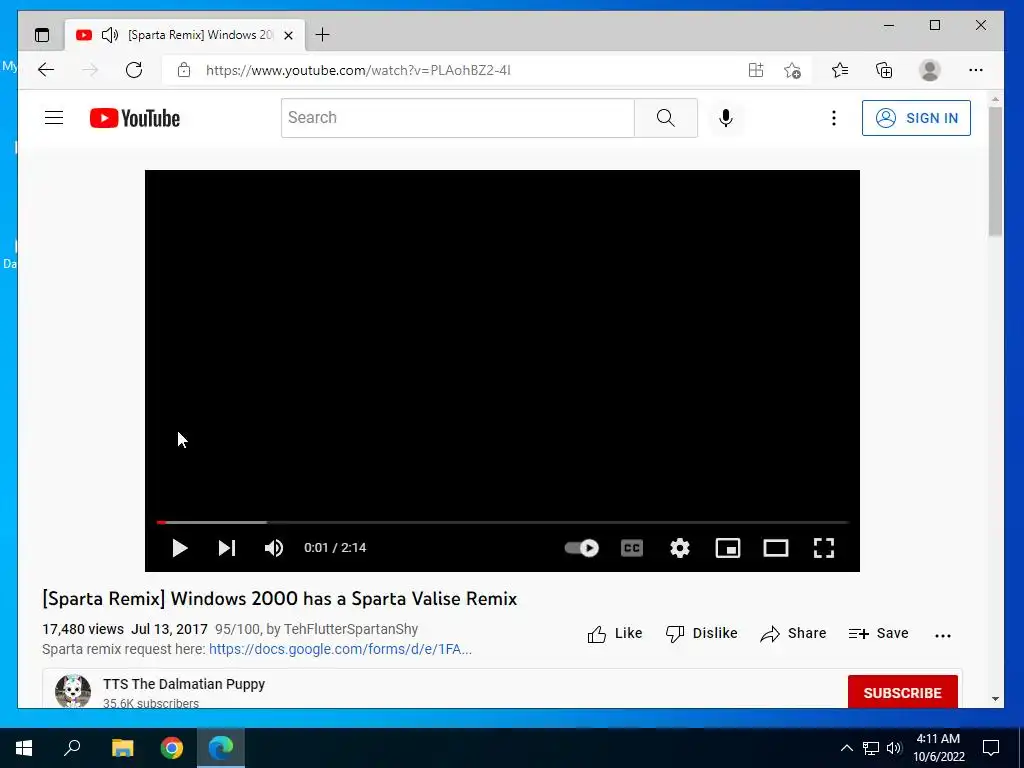Dislike the video
1024x768 pixels.
pyautogui.click(x=701, y=633)
